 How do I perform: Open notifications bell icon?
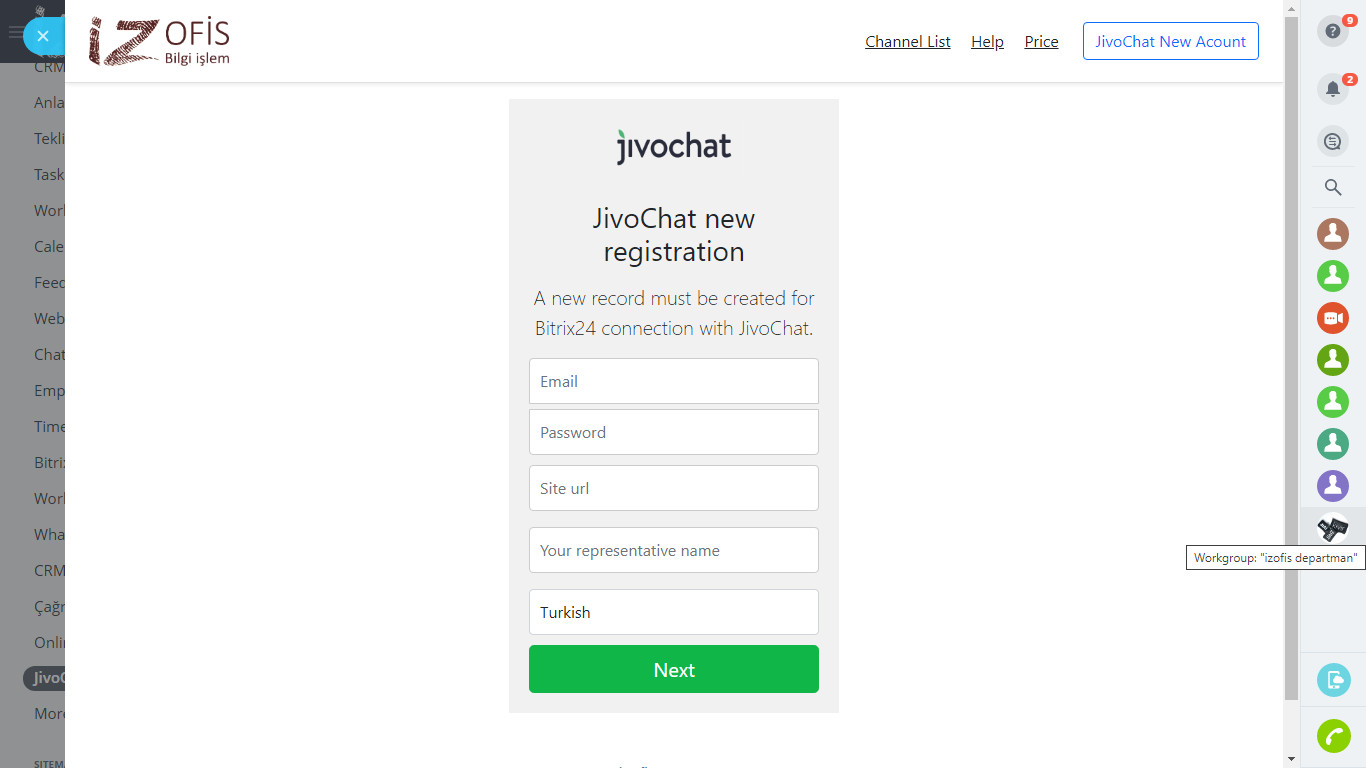click(1332, 89)
